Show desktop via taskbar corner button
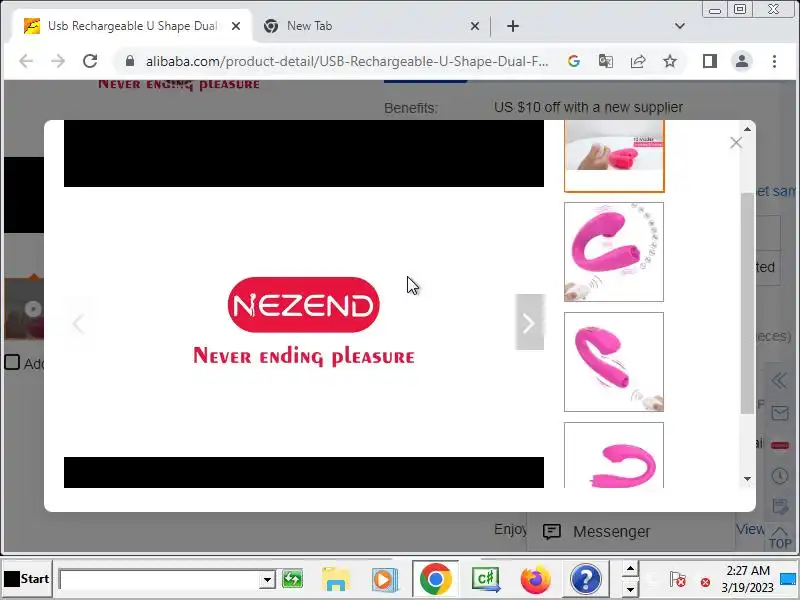This screenshot has width=800, height=600. point(789,579)
